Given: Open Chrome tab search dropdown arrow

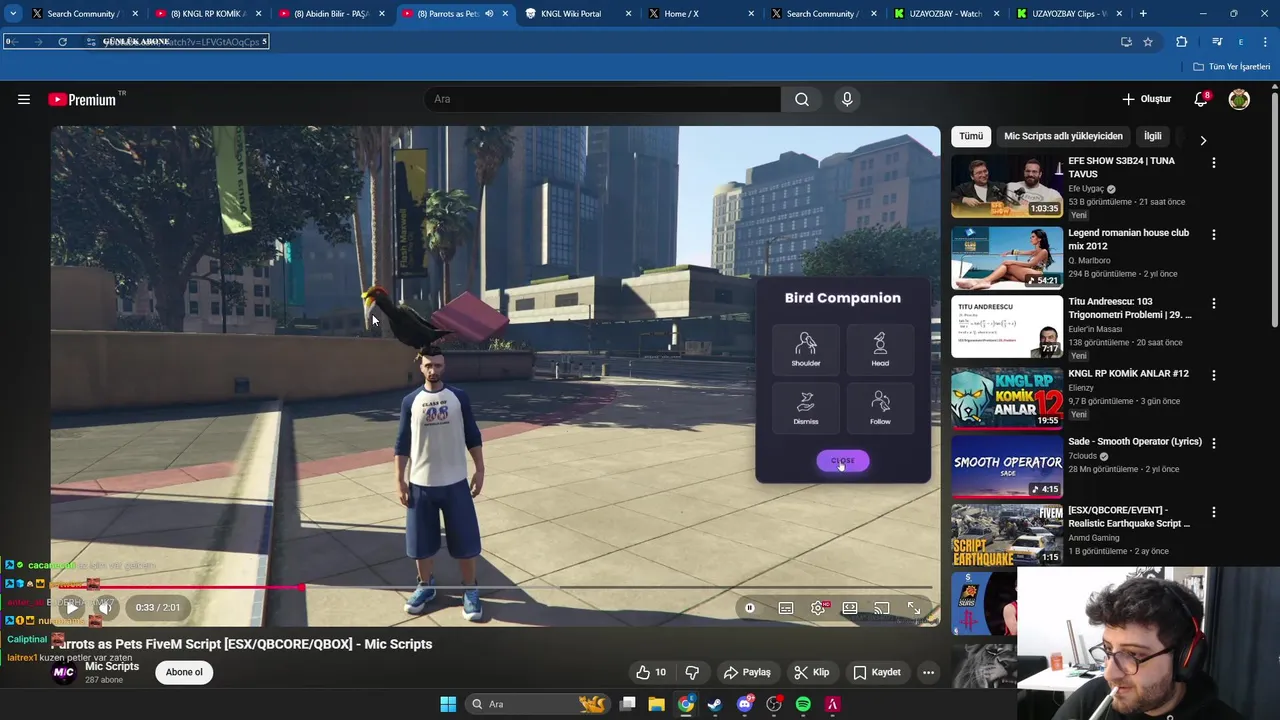Looking at the screenshot, I should [13, 14].
